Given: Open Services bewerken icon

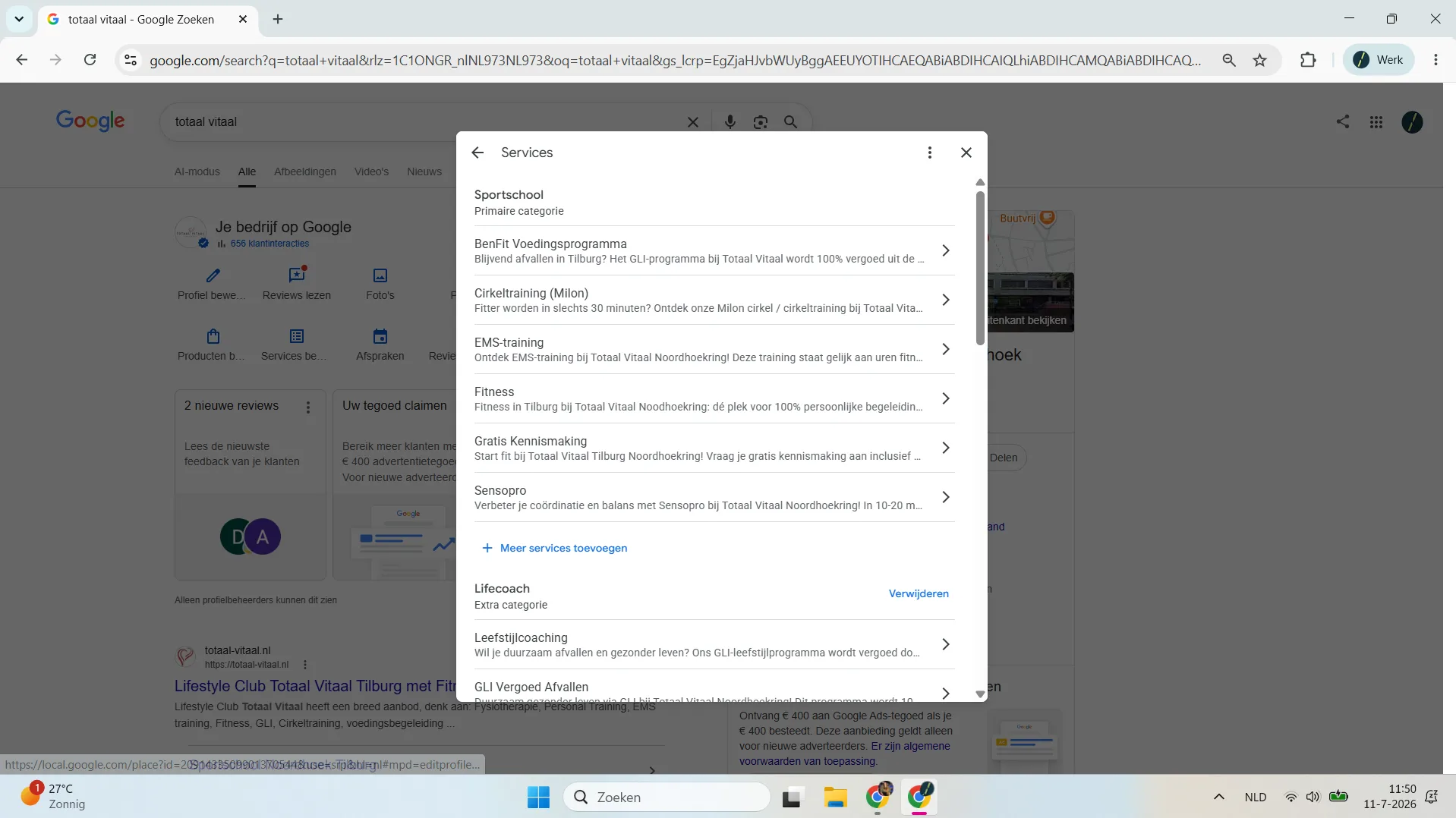Looking at the screenshot, I should 297,335.
